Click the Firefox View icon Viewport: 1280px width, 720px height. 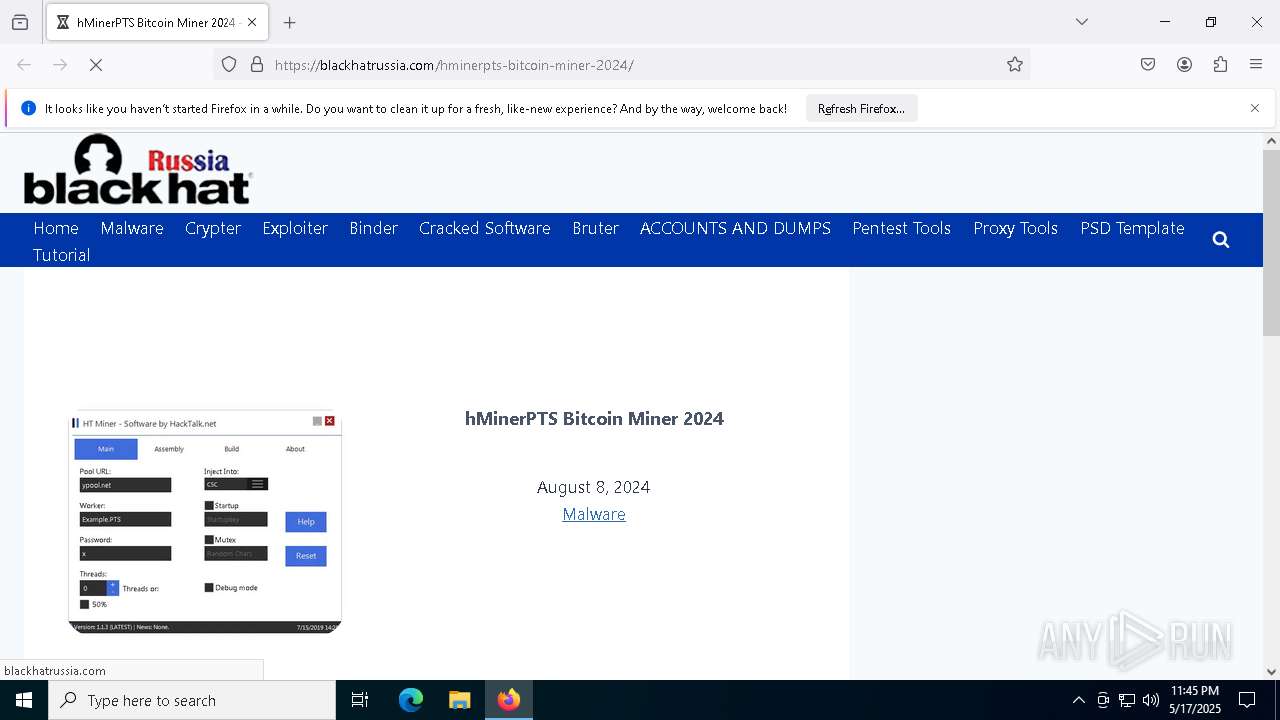20,22
